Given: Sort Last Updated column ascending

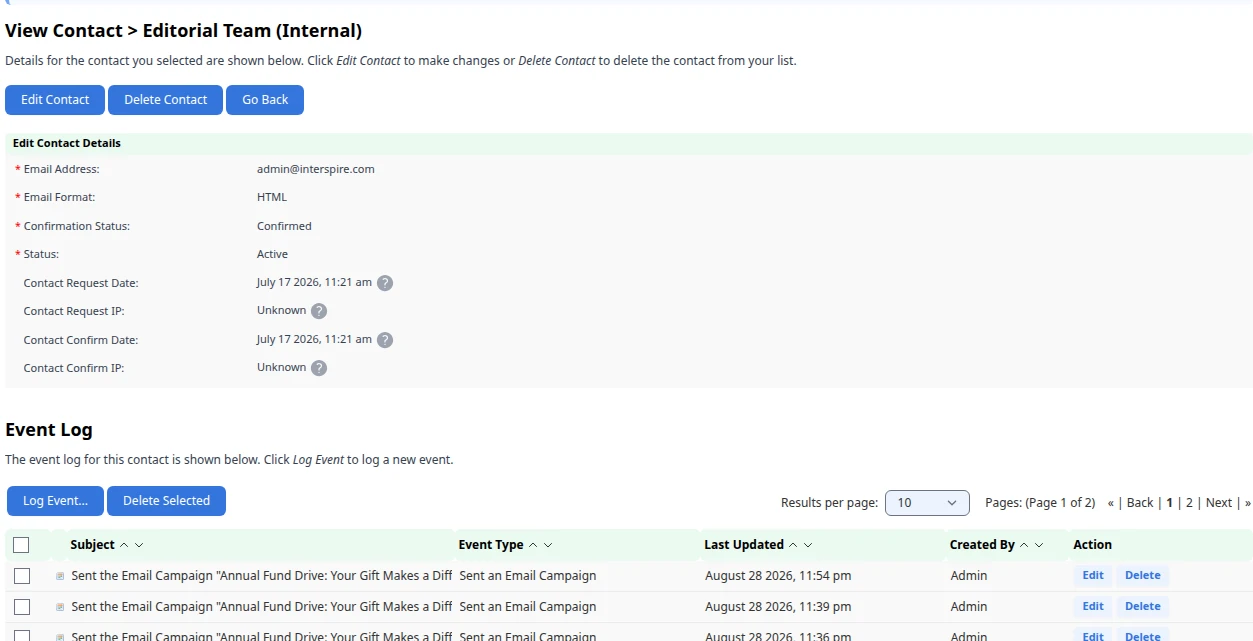Looking at the screenshot, I should [793, 545].
